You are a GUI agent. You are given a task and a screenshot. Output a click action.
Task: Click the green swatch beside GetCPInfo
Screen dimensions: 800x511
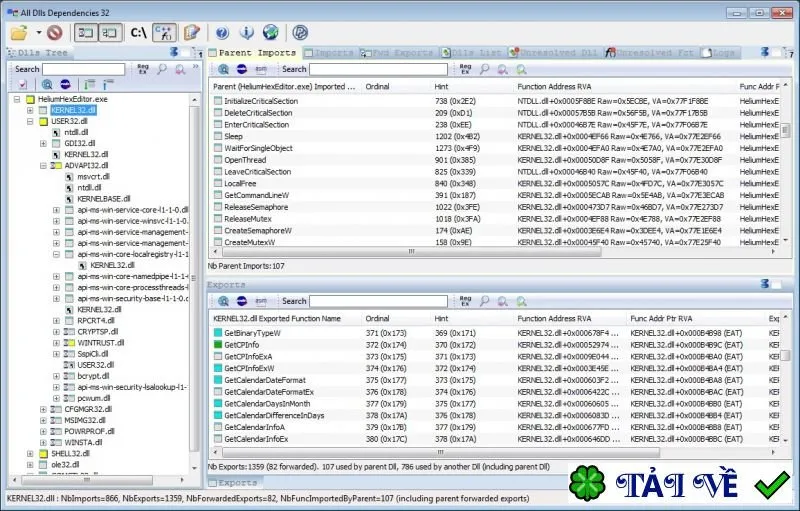218,345
